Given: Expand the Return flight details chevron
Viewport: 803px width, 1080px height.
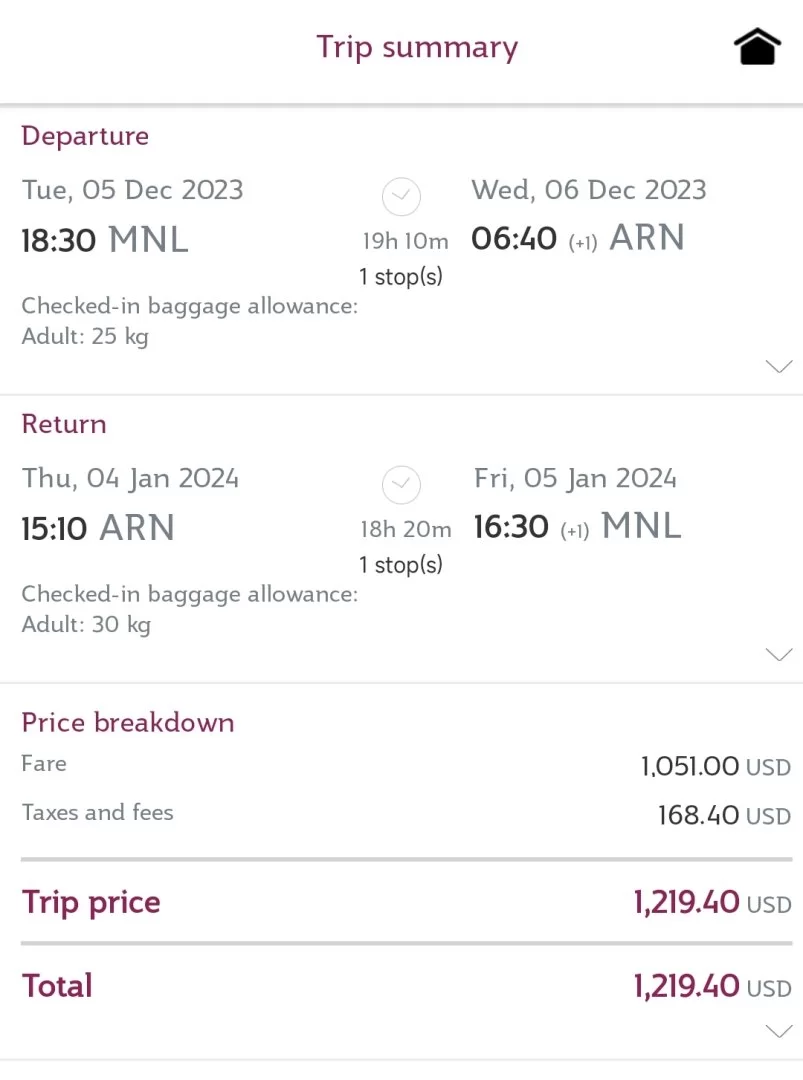Looking at the screenshot, I should (778, 655).
